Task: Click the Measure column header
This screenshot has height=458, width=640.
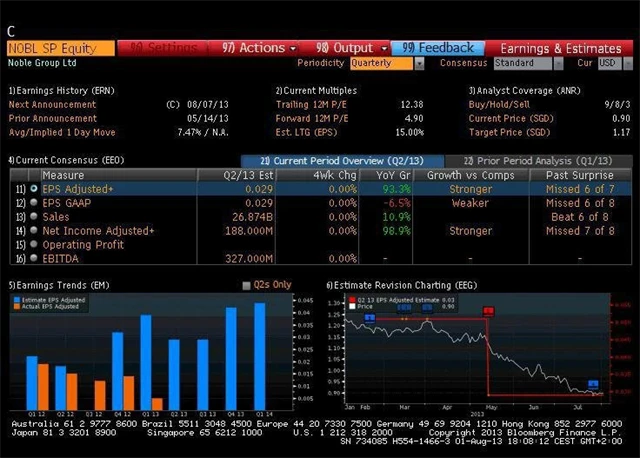Action: [x=118, y=175]
